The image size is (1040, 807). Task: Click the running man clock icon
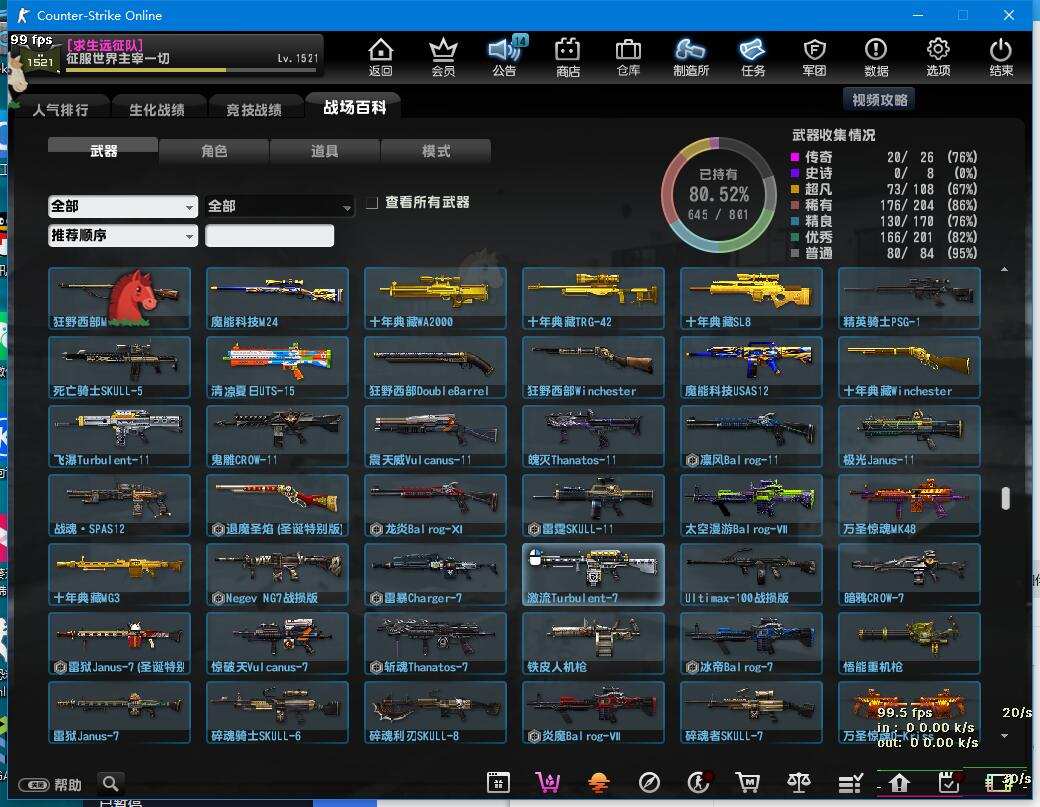(698, 782)
